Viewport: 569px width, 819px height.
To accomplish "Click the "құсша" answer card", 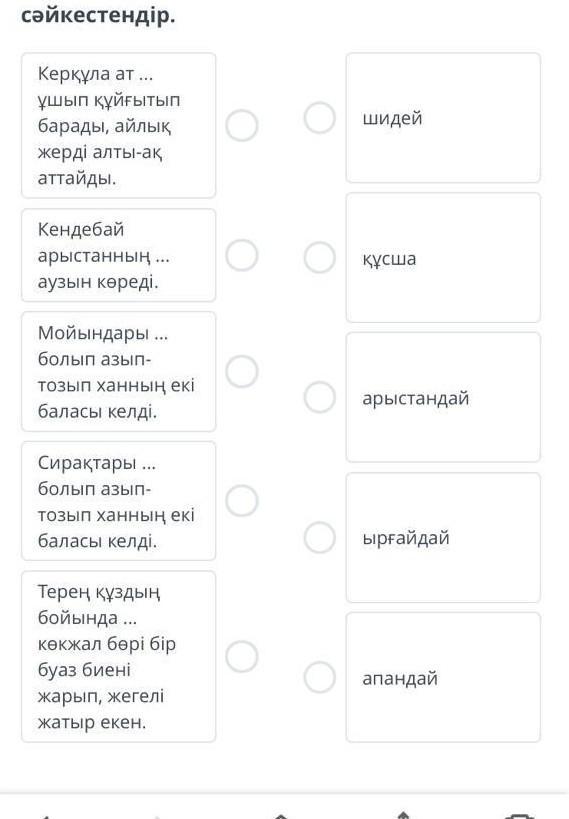I will [443, 258].
